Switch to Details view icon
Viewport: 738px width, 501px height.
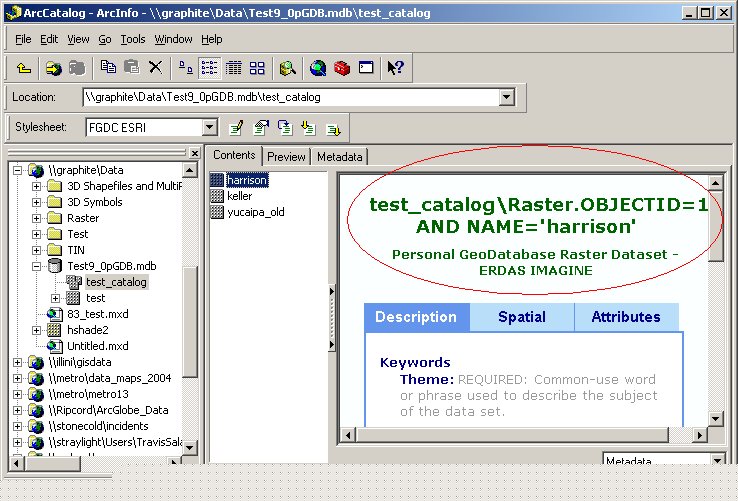pyautogui.click(x=233, y=68)
